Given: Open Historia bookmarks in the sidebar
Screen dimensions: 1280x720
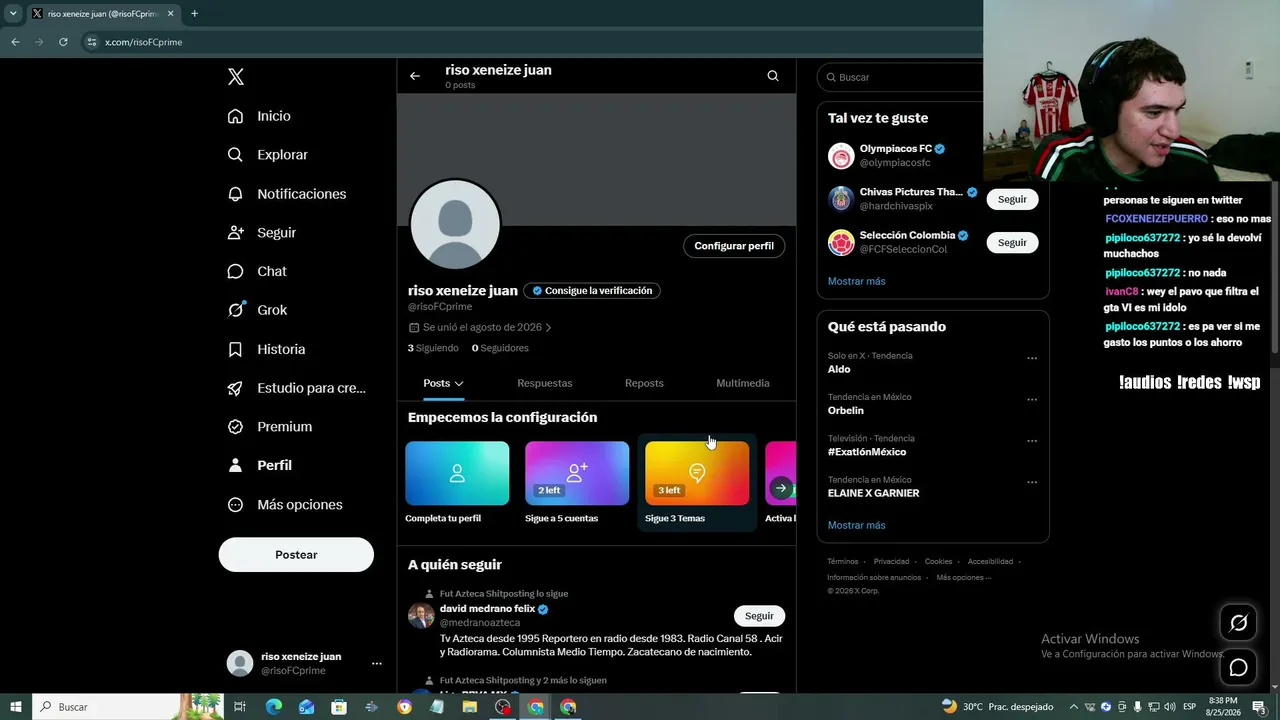Looking at the screenshot, I should (x=267, y=349).
